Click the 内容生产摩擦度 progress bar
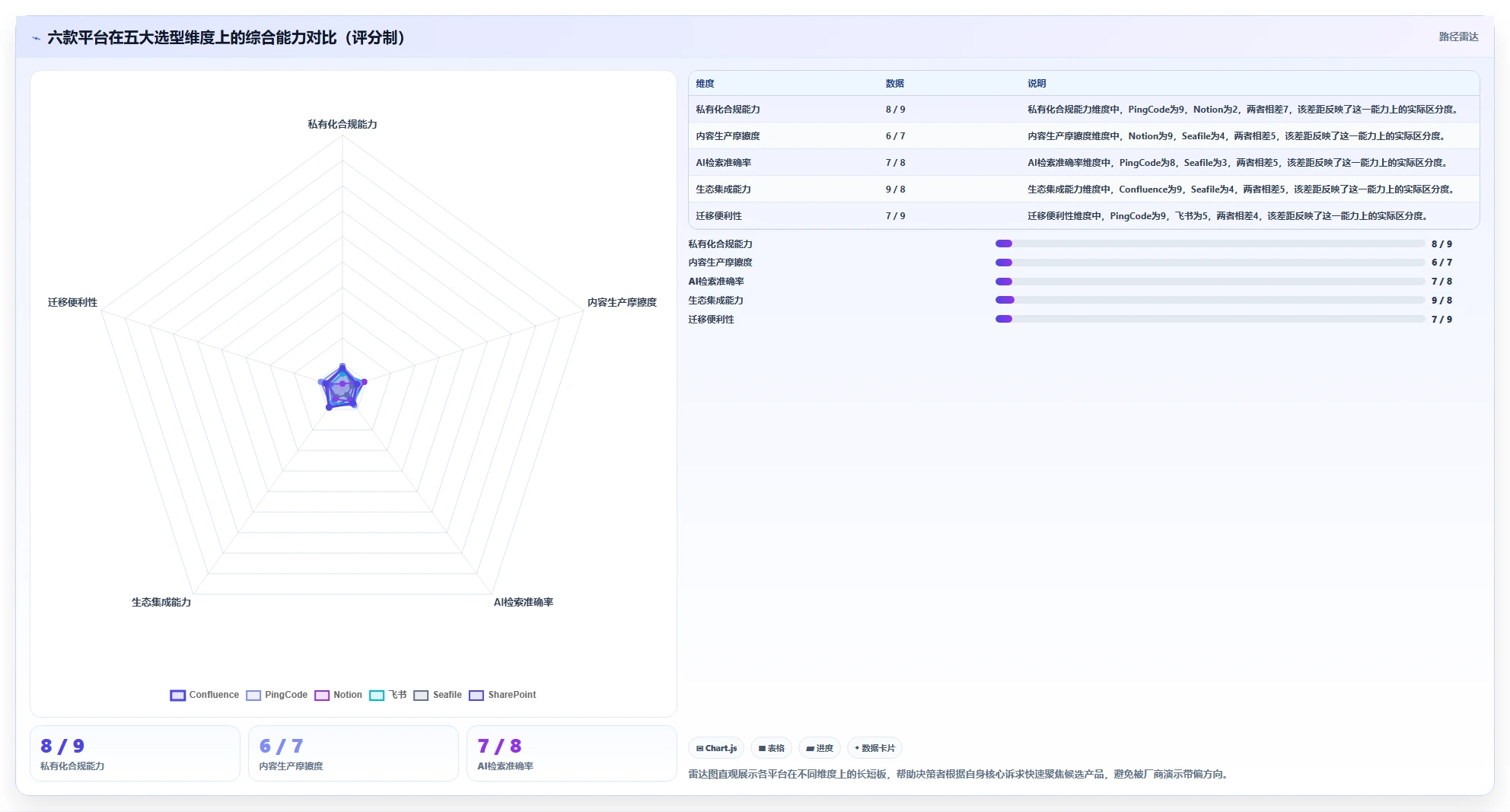 pos(1210,263)
